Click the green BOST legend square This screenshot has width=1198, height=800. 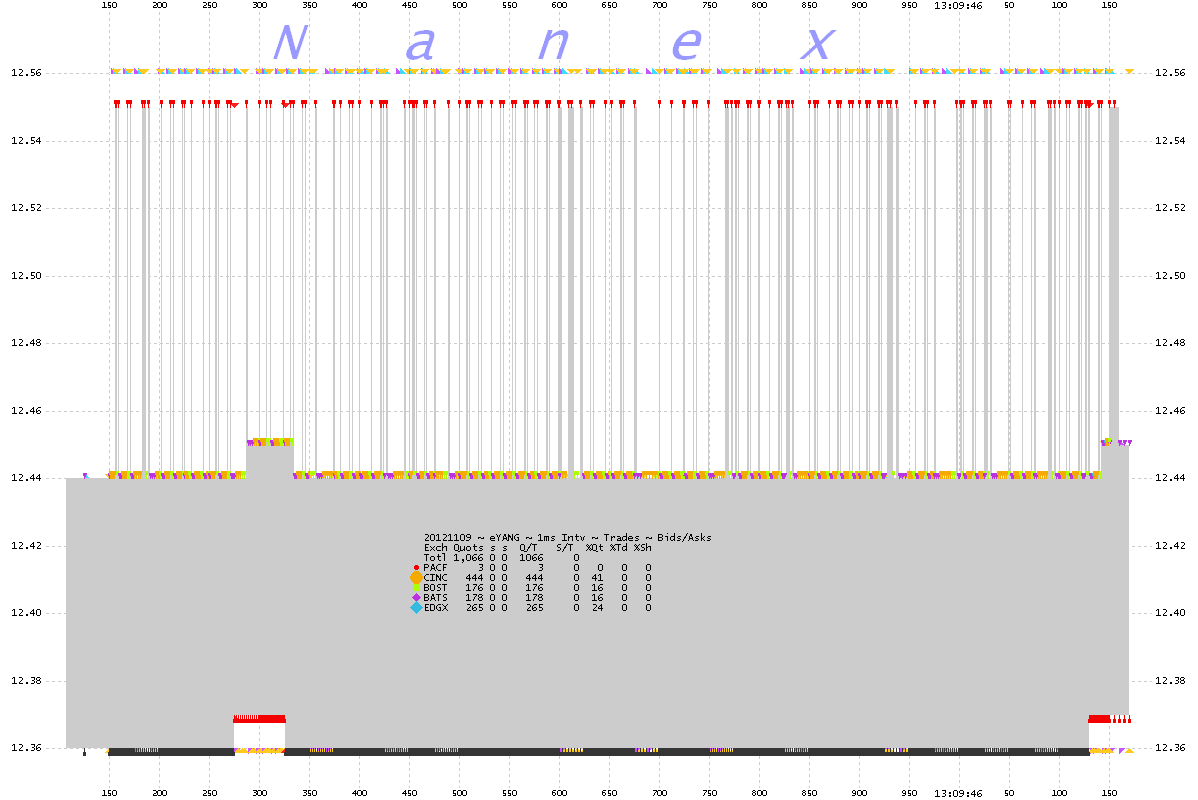(x=416, y=588)
